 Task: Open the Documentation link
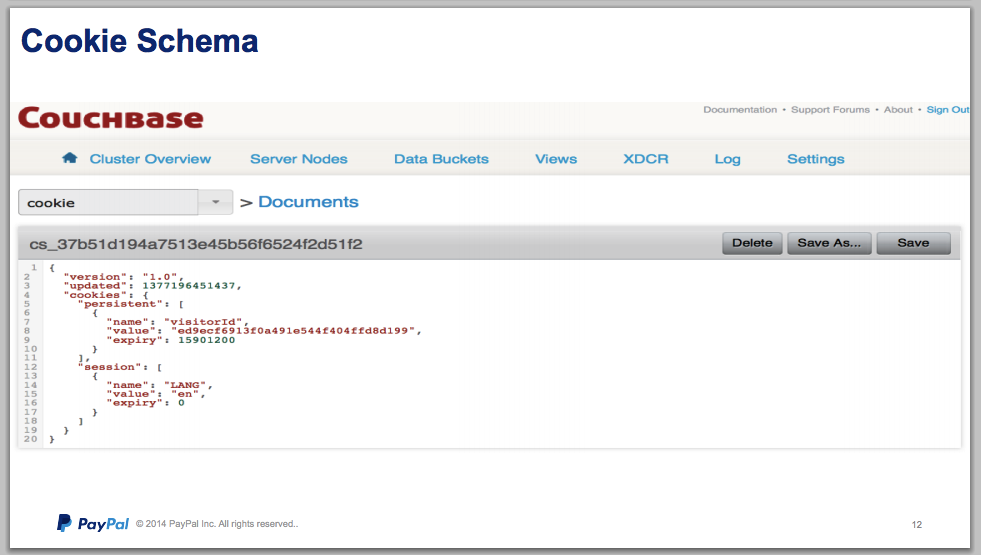pyautogui.click(x=739, y=110)
